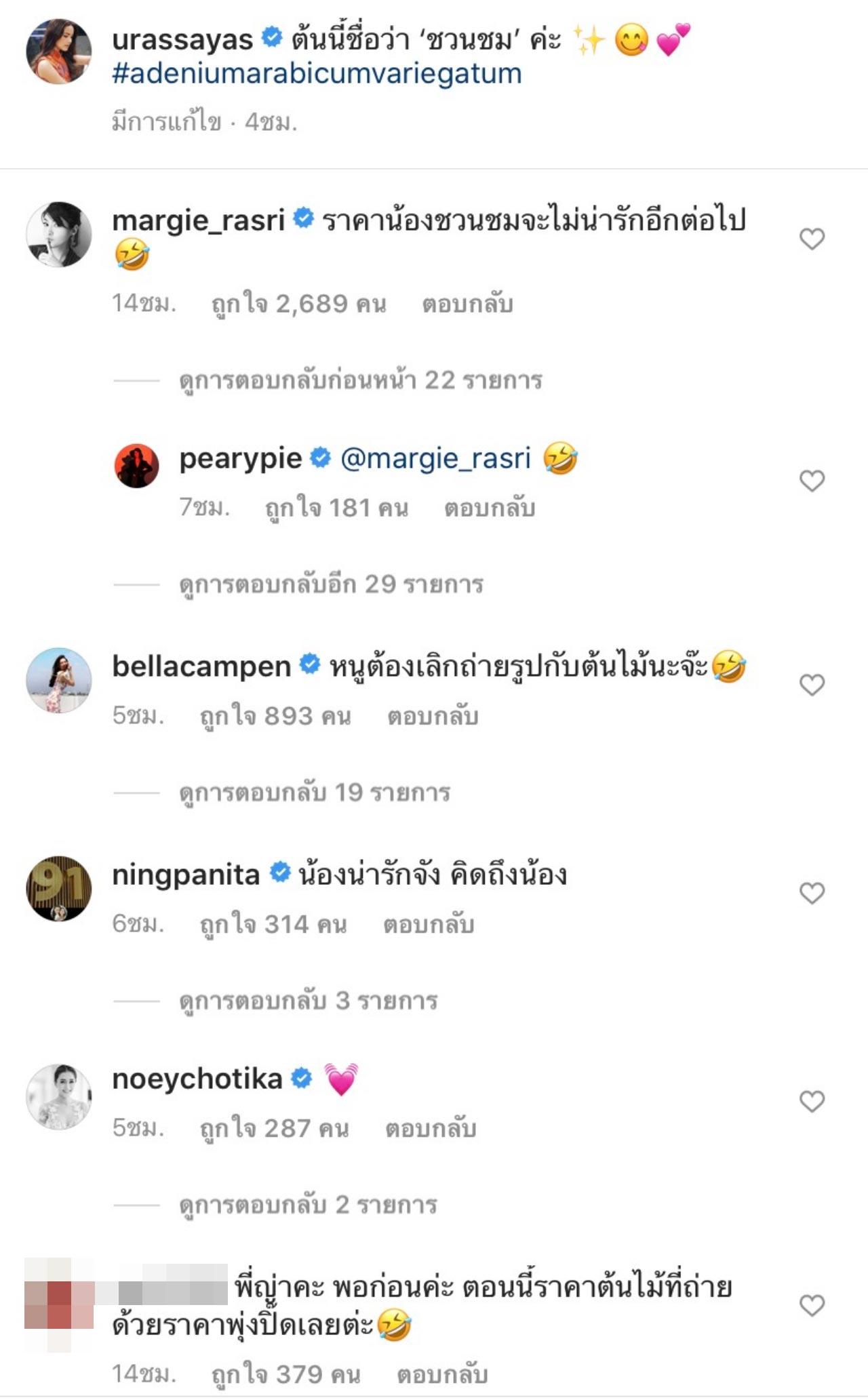
Task: Open margie_rasri's avatar
Action: coord(58,234)
